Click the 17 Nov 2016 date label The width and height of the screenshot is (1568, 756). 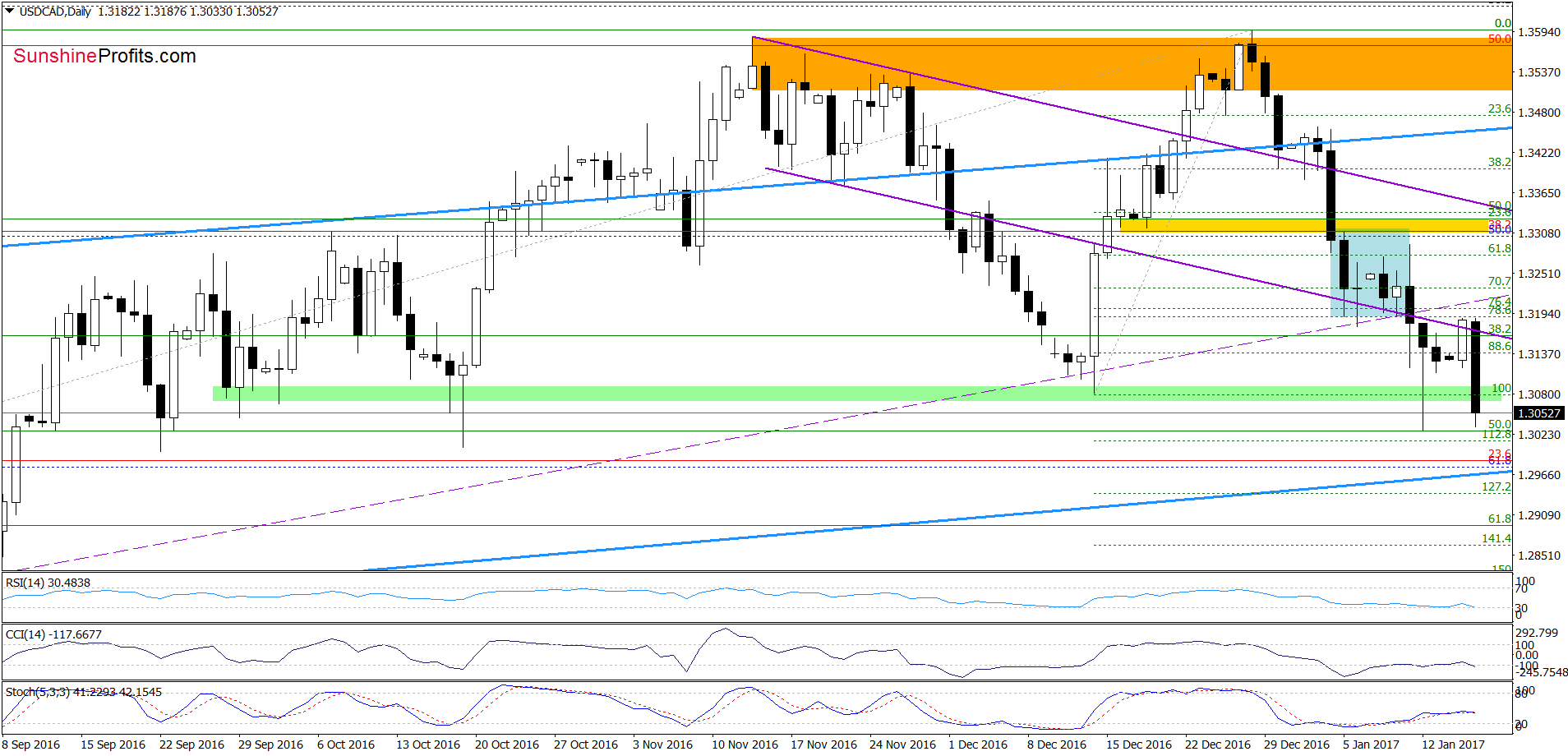823,744
